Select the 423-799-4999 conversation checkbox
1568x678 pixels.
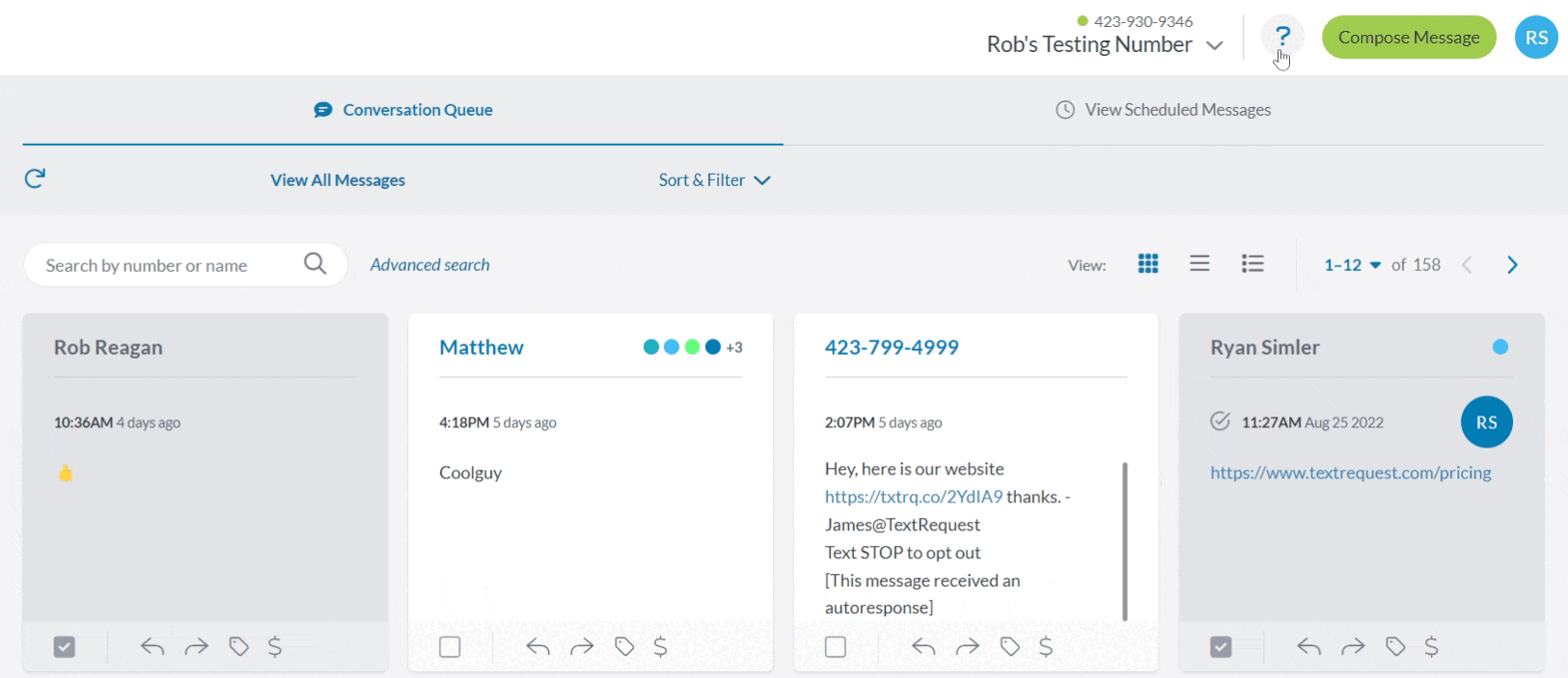[x=836, y=647]
